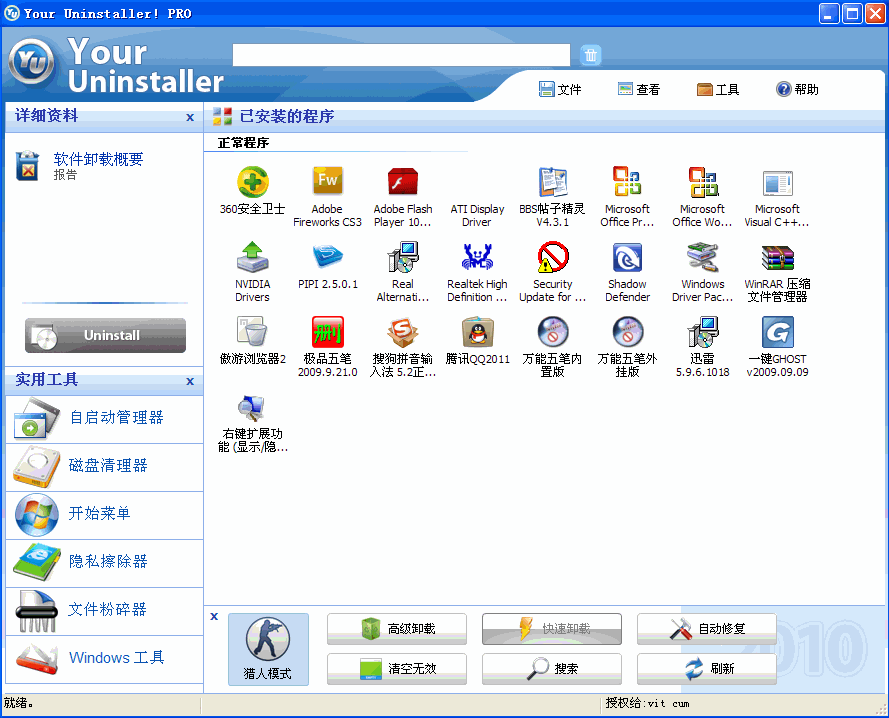
Task: Click the 清空无效 button
Action: point(397,669)
